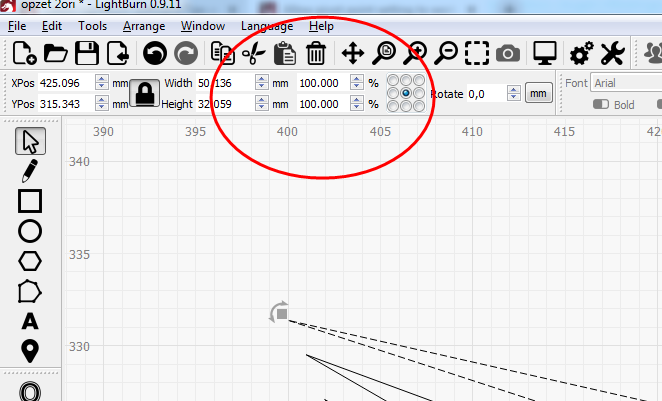Open the Language menu

(267, 26)
